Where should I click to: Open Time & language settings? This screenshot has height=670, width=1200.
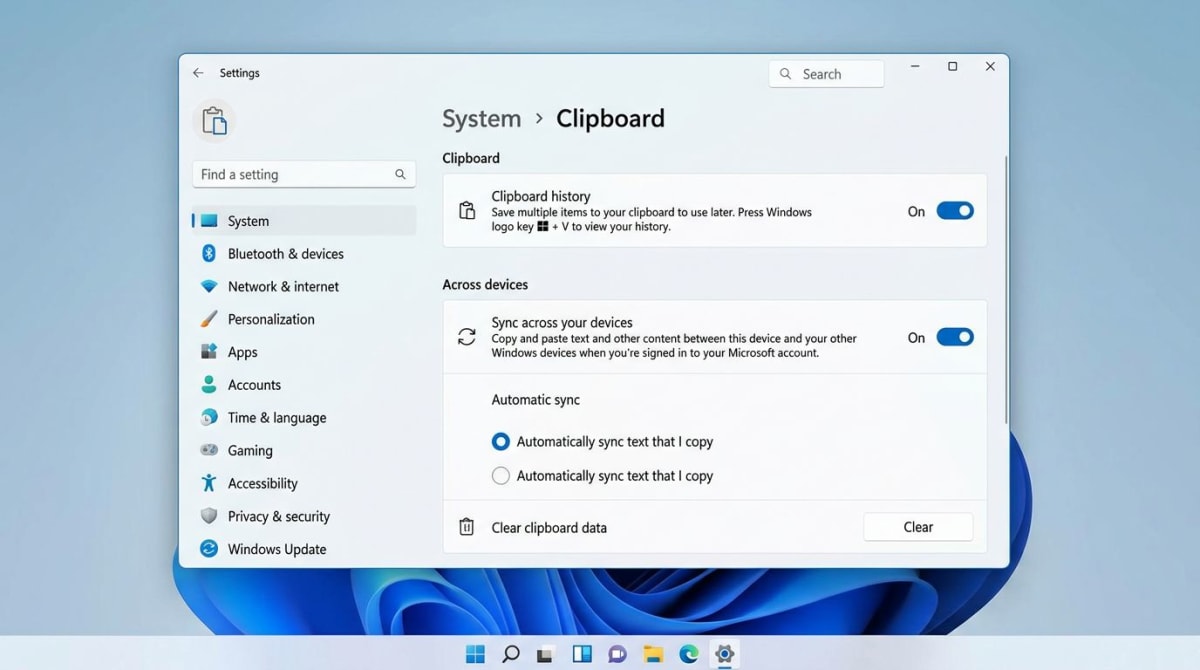[x=304, y=417]
